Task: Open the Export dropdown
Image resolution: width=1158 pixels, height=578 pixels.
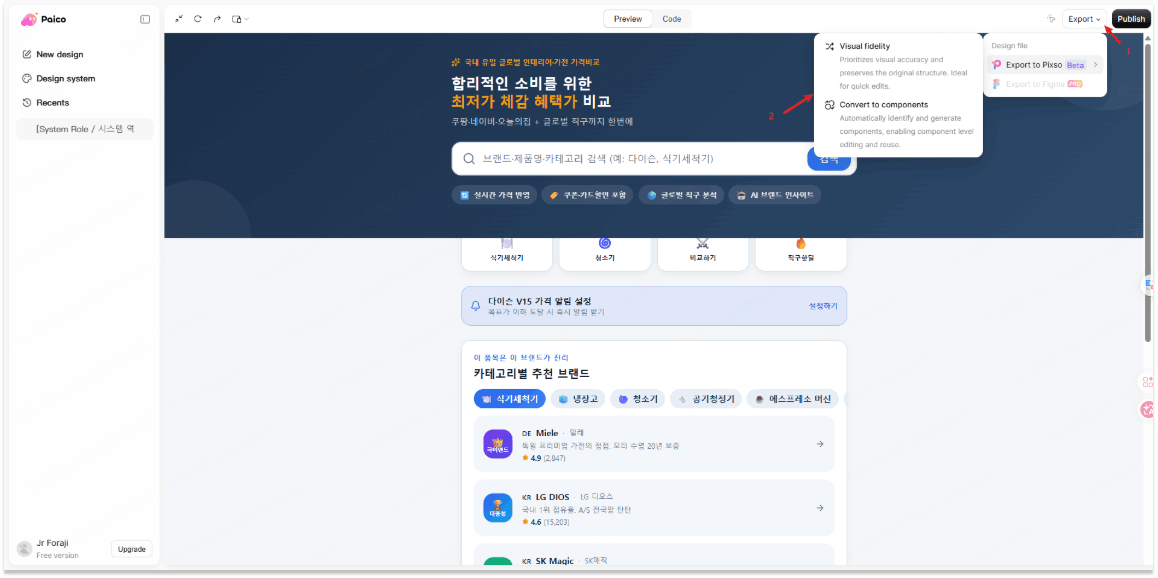Action: 1084,19
